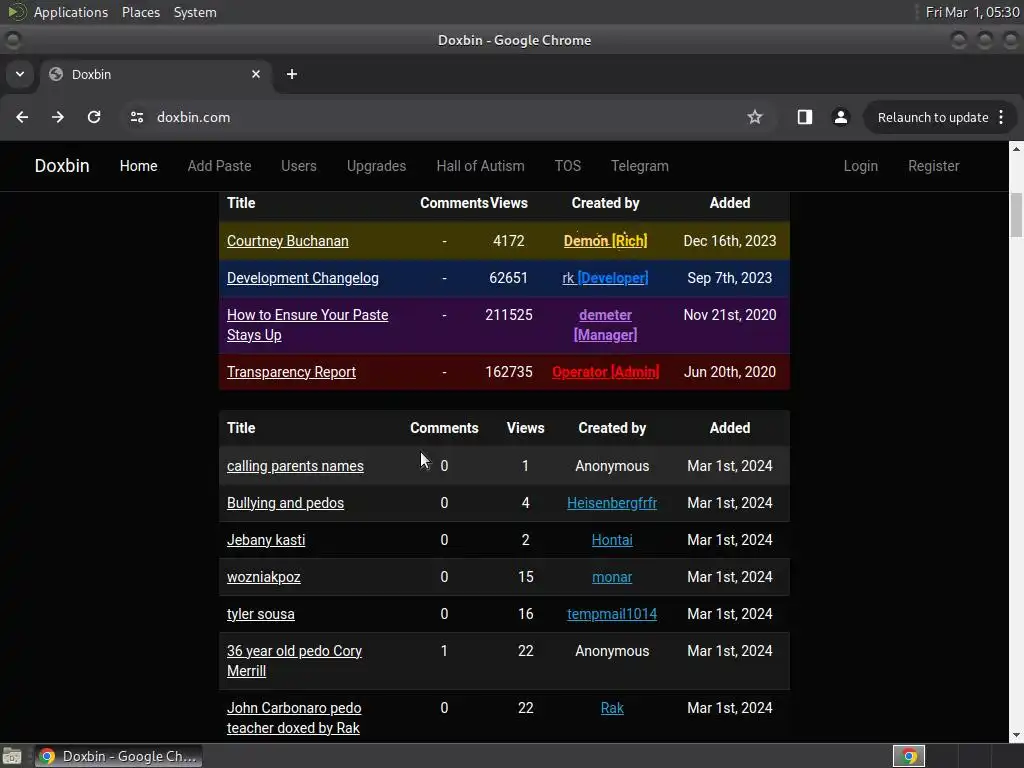Click the Register link
Screen dimensions: 1024x768
coord(934,166)
